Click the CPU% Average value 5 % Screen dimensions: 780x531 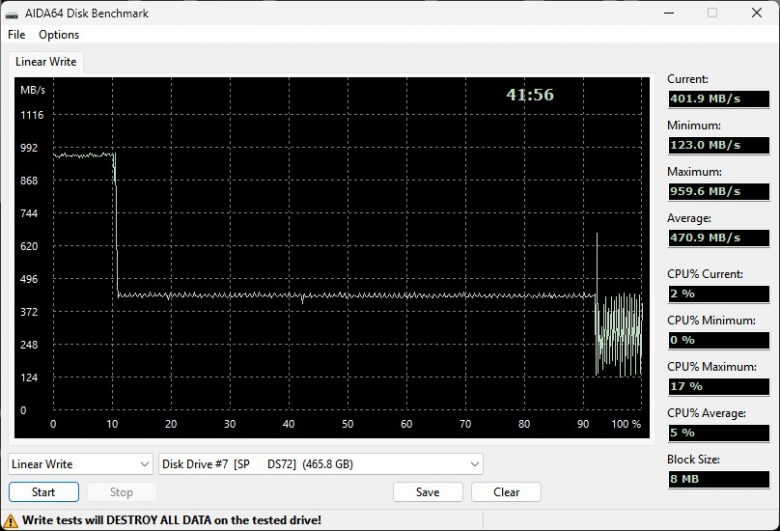pos(719,432)
